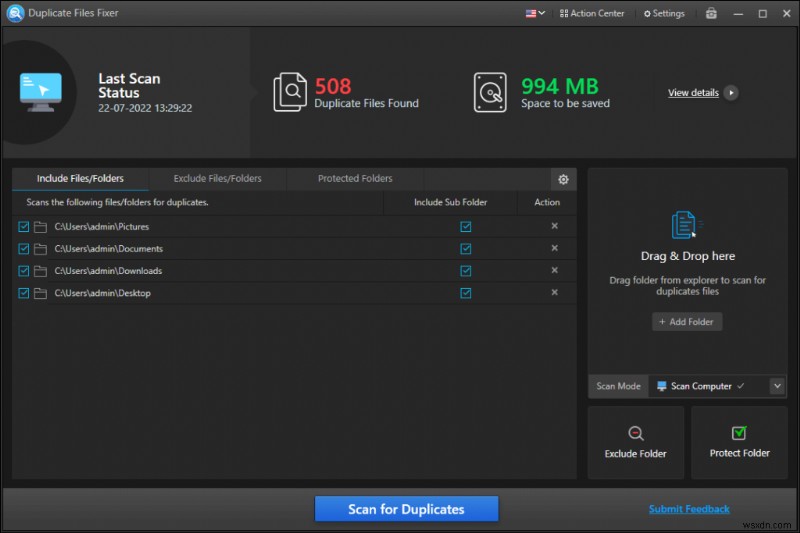Click the Pictures row folder icon
Image resolution: width=800 pixels, height=533 pixels.
pos(40,227)
